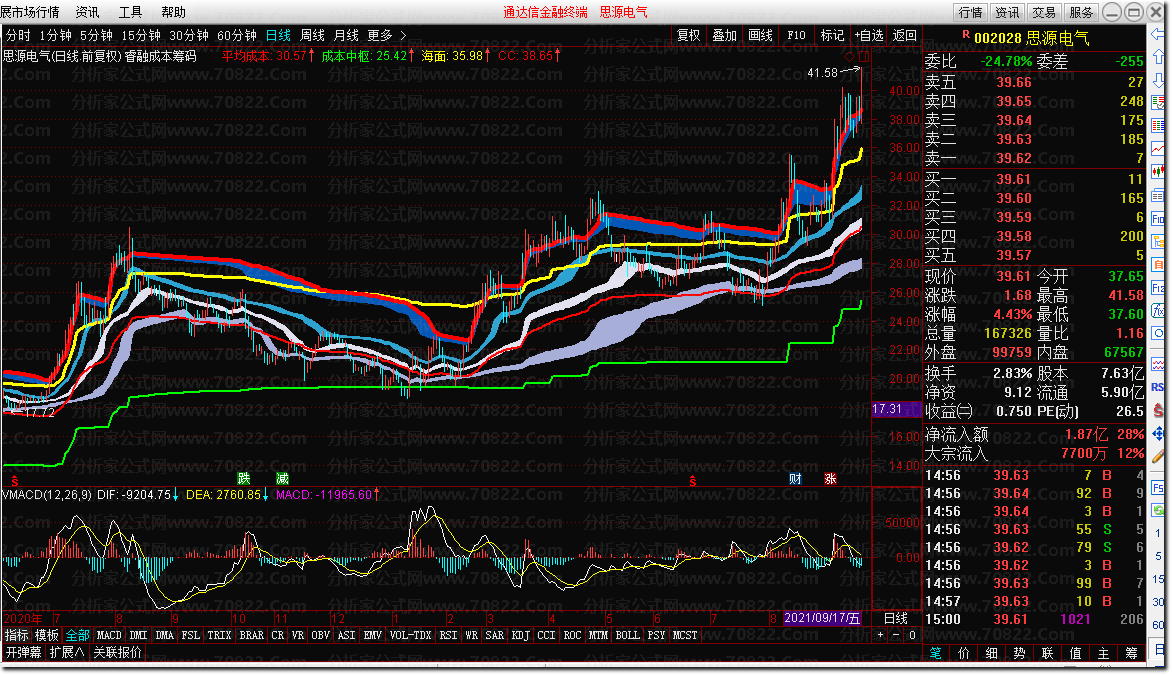Open the 日线 period selector below chart

click(x=895, y=618)
